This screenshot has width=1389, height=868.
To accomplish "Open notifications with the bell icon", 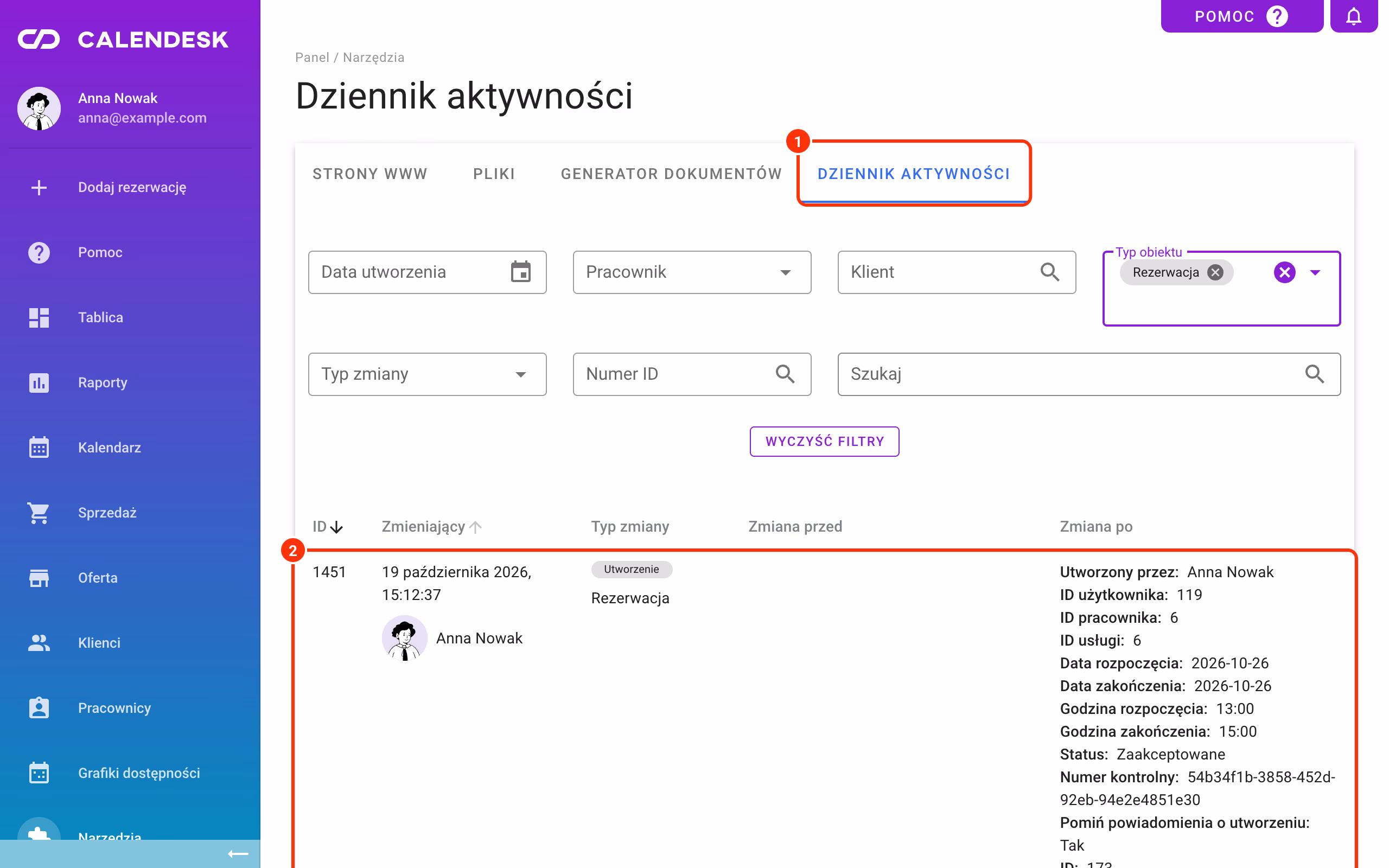I will point(1353,16).
